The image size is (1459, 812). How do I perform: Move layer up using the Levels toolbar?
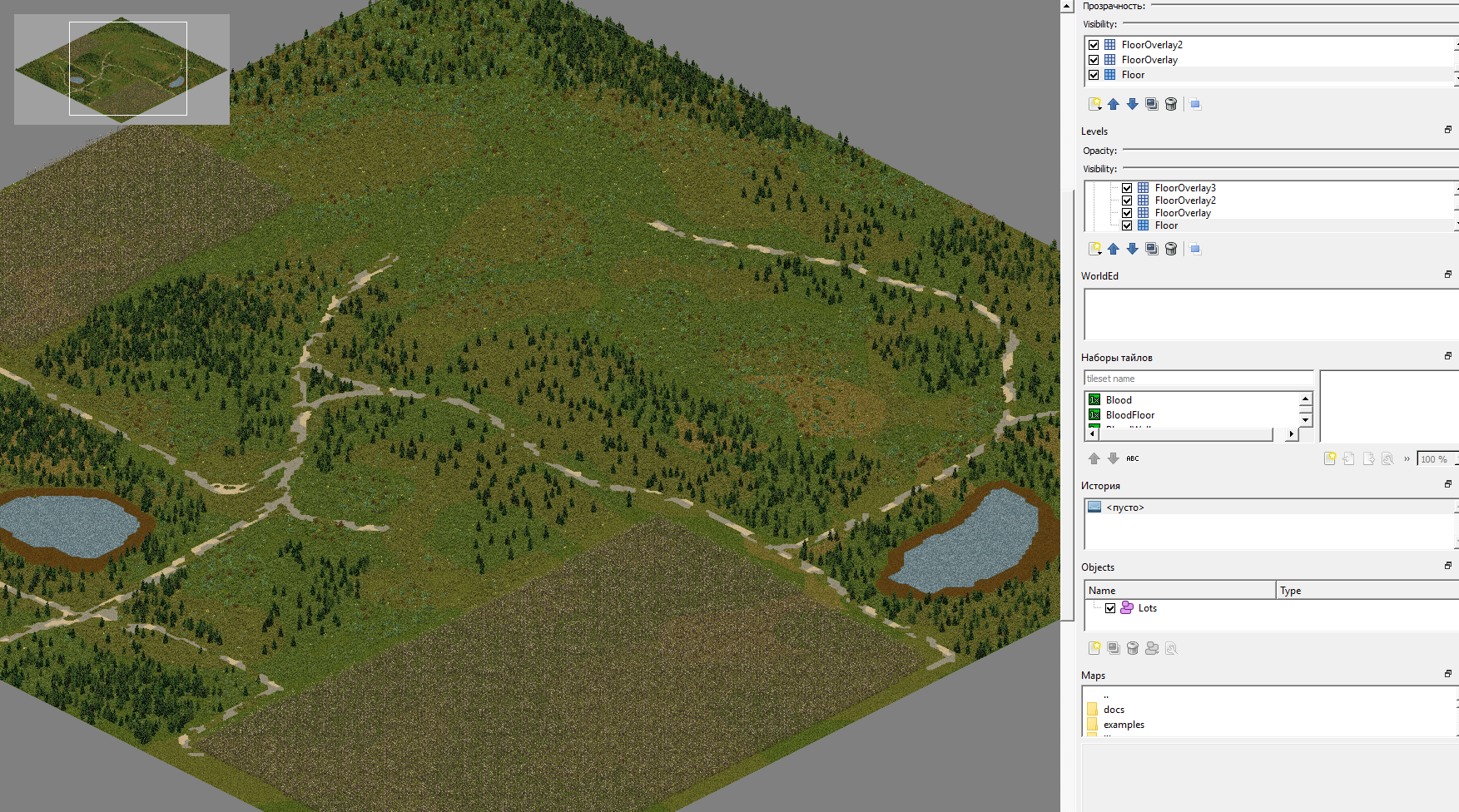click(1114, 249)
